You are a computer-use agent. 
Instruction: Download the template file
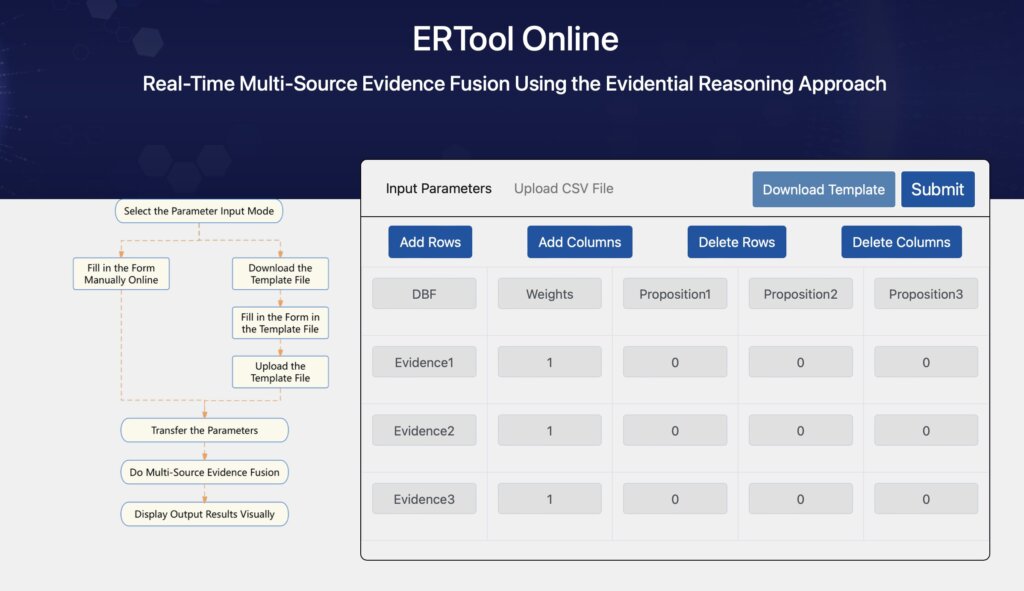823,189
